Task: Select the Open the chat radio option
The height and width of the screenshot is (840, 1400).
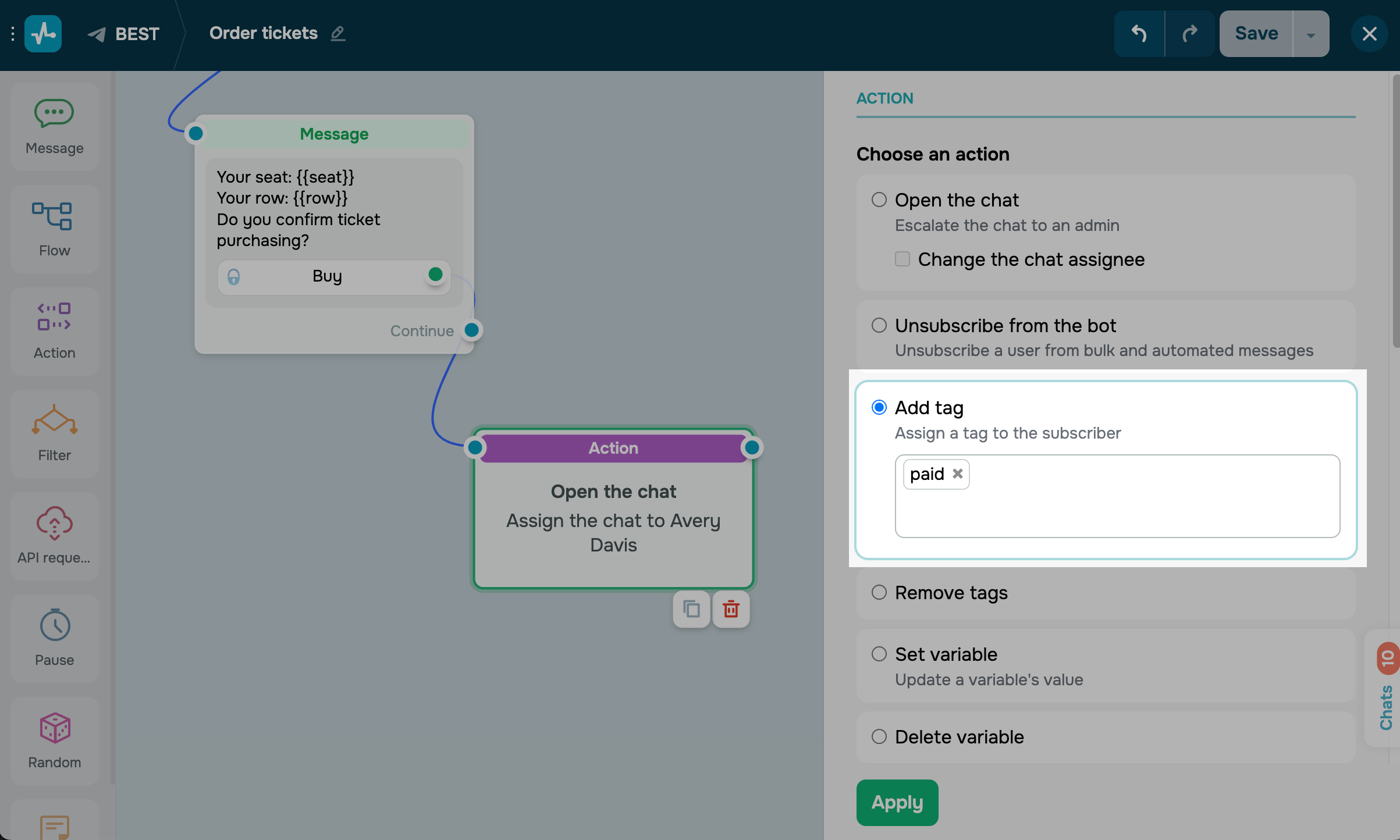Action: pos(879,200)
